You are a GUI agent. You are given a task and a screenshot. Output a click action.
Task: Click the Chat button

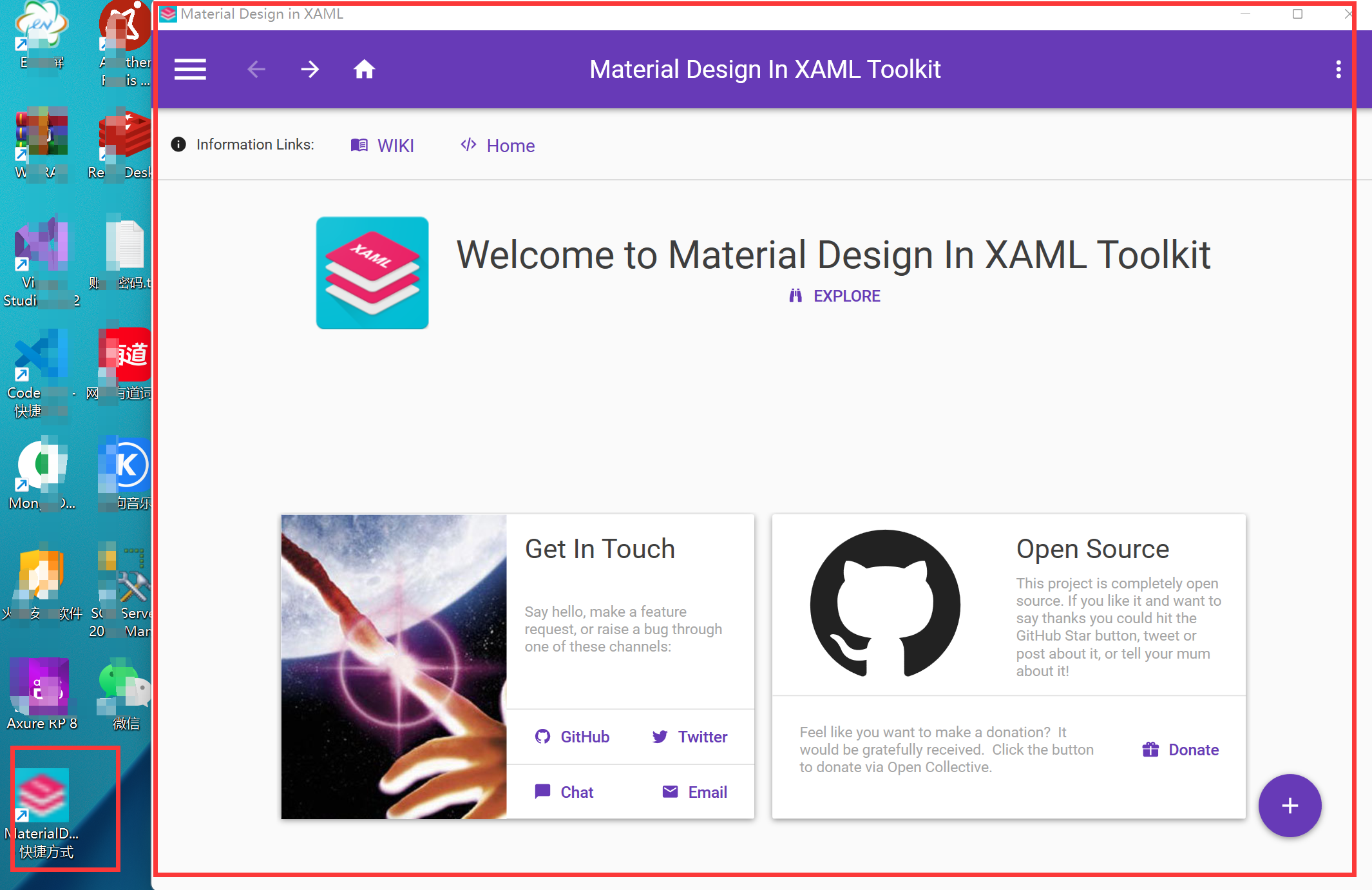564,792
